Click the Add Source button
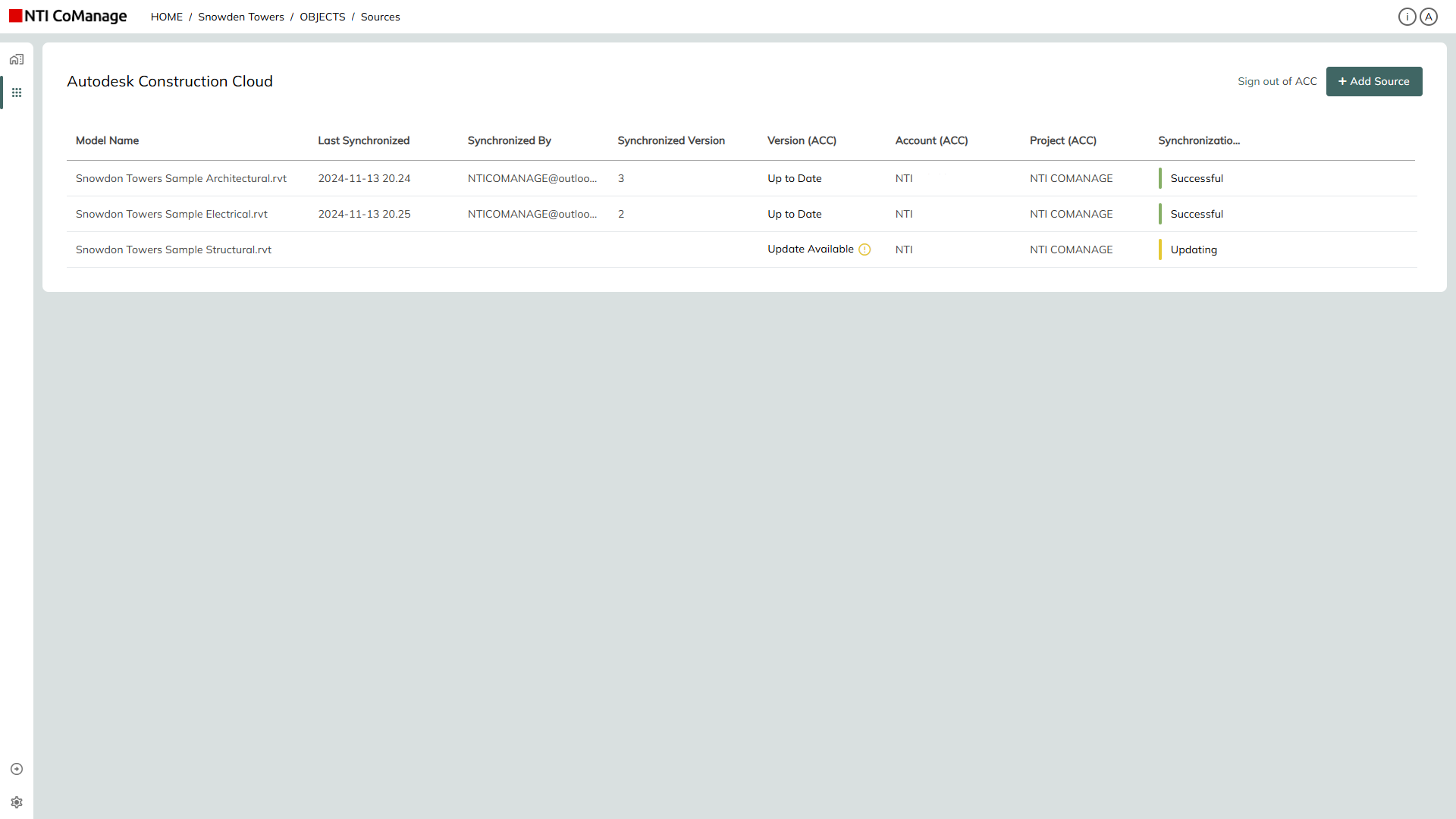The image size is (1456, 819). 1374,81
